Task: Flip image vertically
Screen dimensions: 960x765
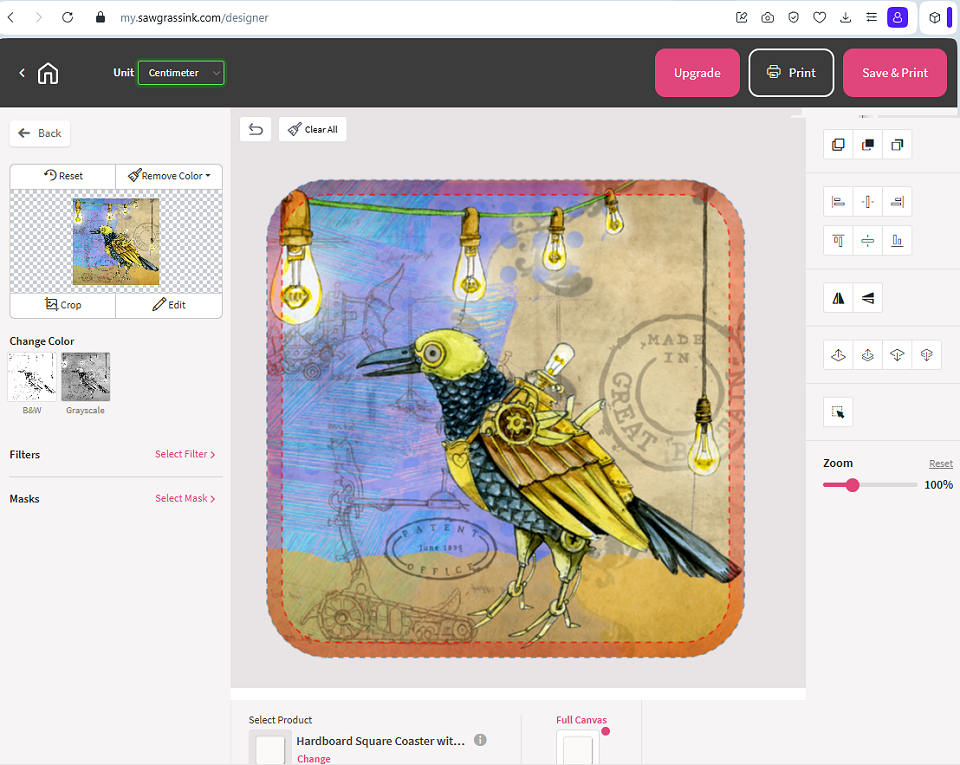Action: (867, 298)
